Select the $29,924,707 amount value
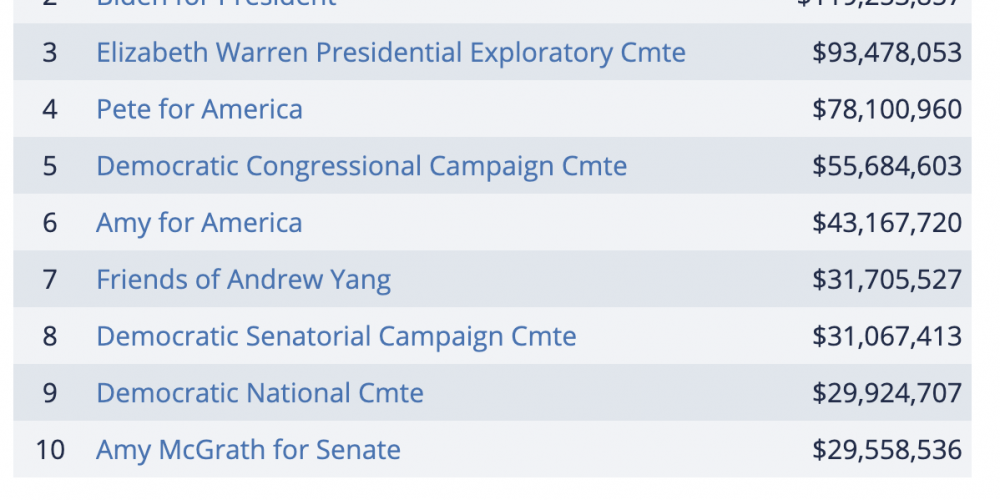Image resolution: width=1000 pixels, height=500 pixels. point(887,393)
